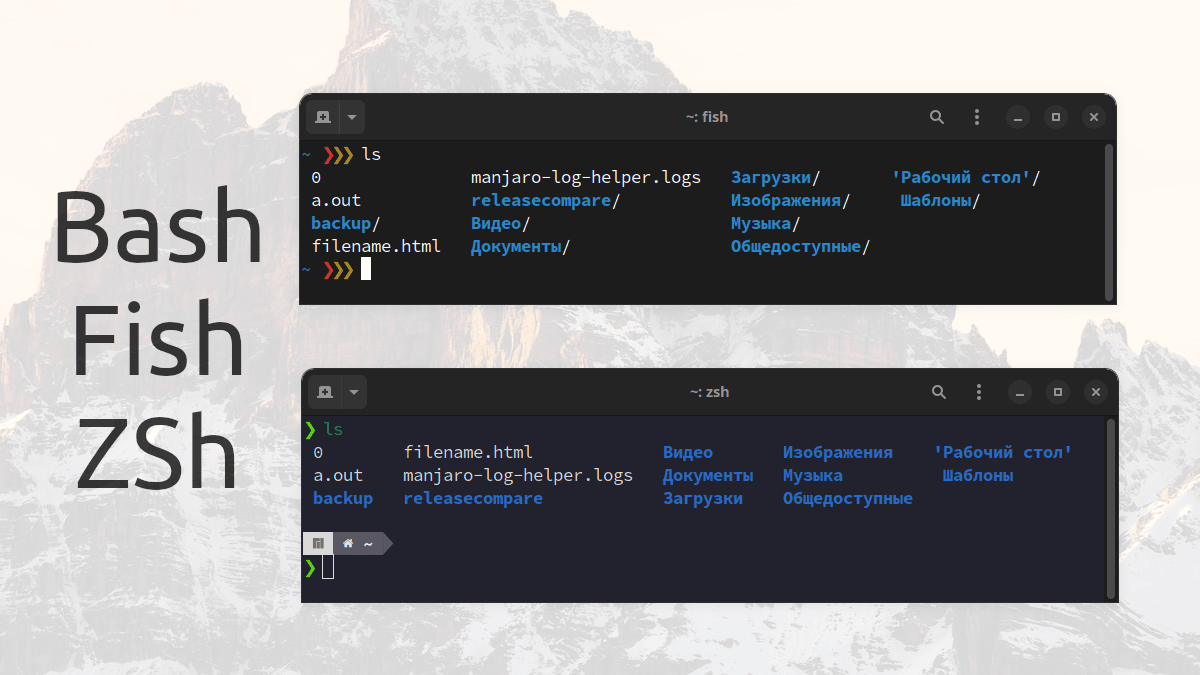Click the '~: zsh' window title
This screenshot has width=1200, height=675.
click(709, 392)
